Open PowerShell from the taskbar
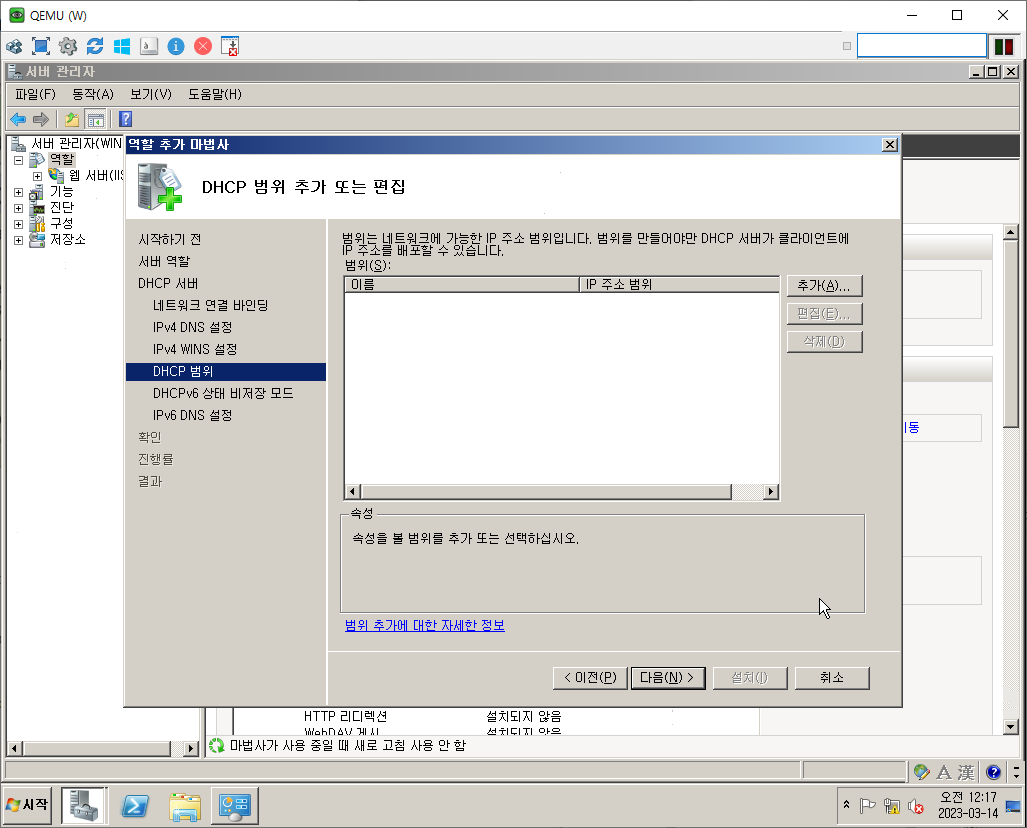Viewport: 1027px width, 828px height. point(135,806)
